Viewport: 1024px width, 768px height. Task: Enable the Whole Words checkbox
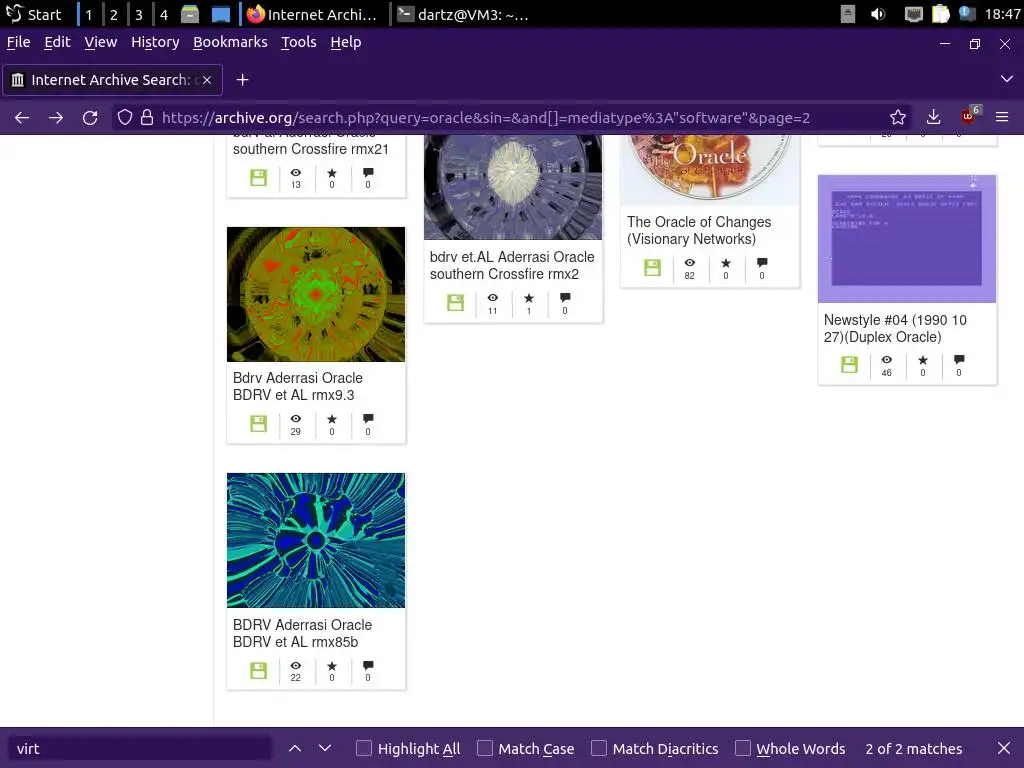[743, 748]
